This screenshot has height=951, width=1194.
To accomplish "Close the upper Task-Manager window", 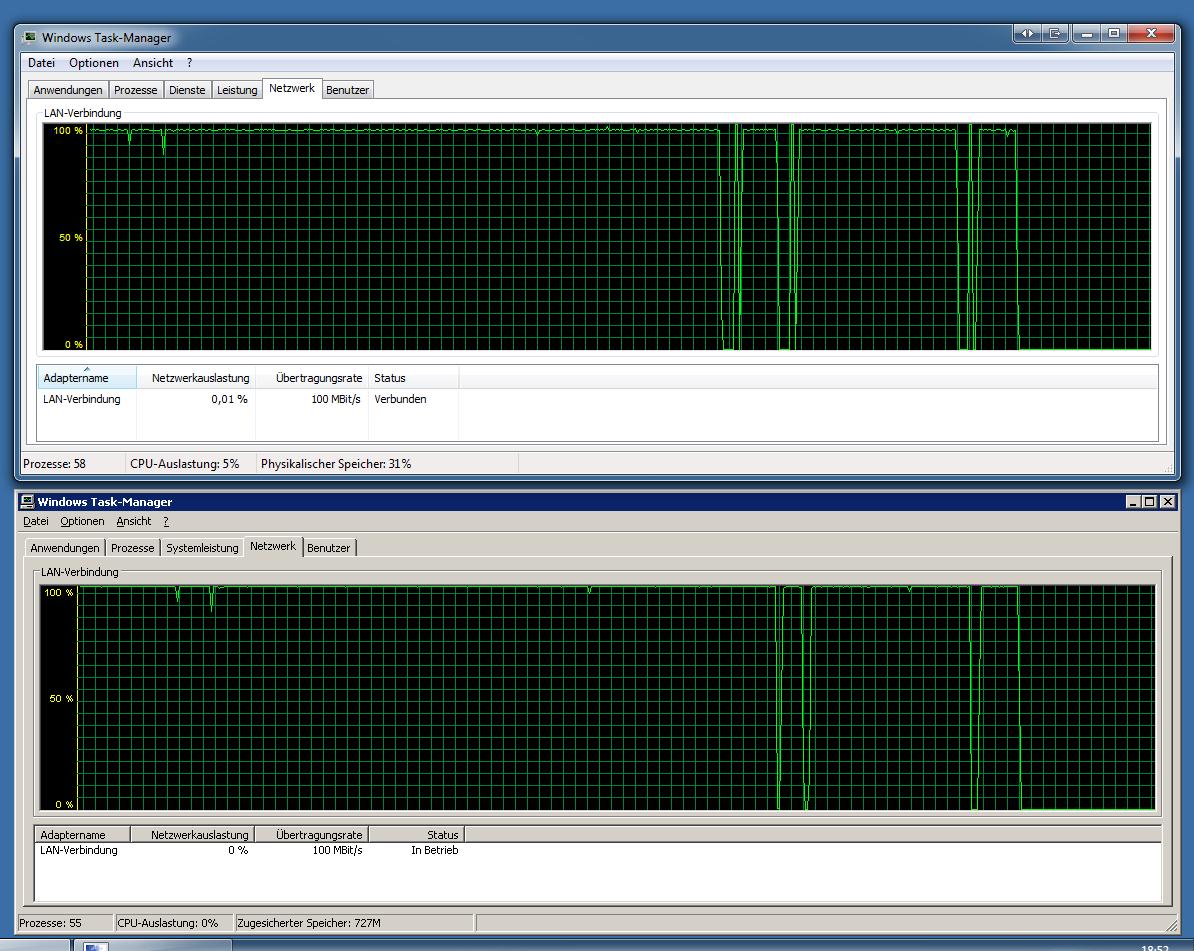I will (x=1151, y=34).
